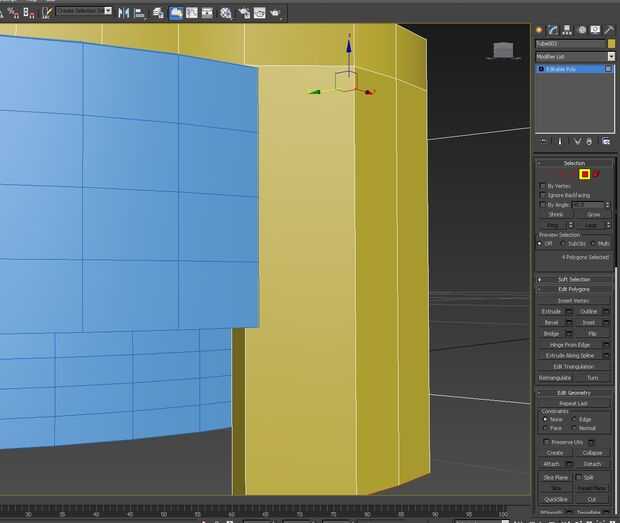
Task: Toggle Show End Result icon
Action: pyautogui.click(x=560, y=141)
